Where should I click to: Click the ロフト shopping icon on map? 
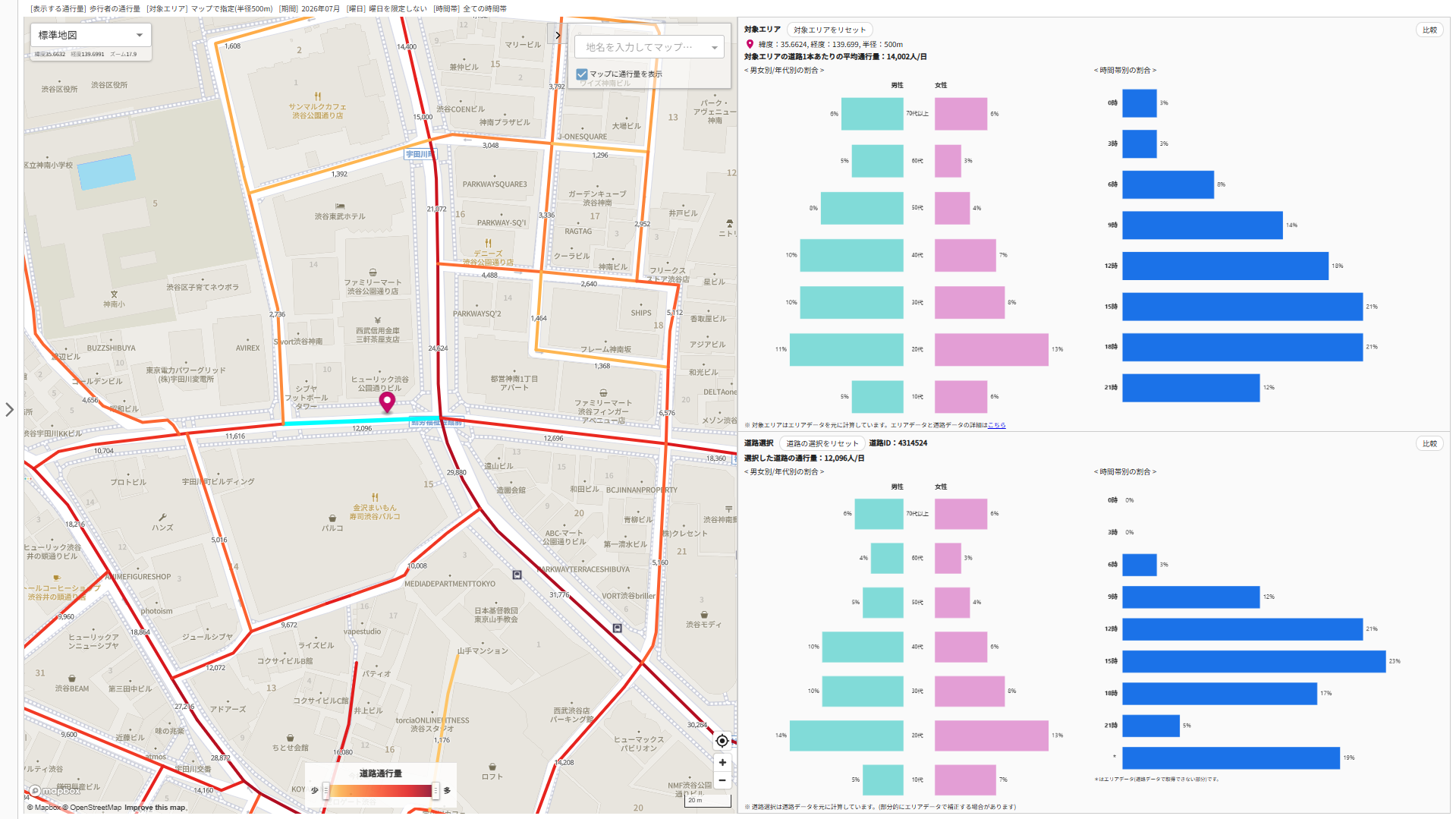point(492,767)
